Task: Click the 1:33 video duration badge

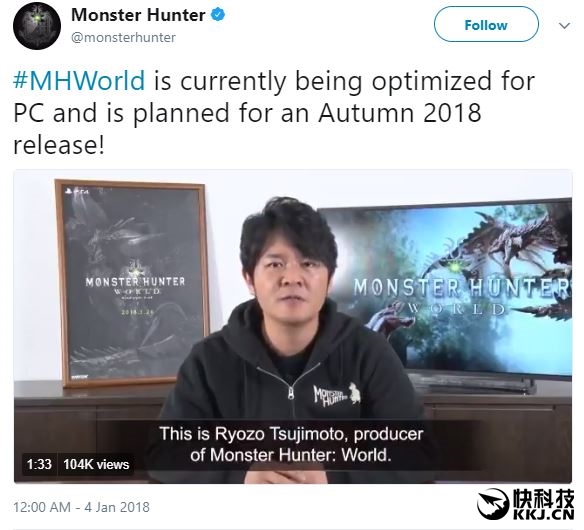Action: tap(39, 464)
